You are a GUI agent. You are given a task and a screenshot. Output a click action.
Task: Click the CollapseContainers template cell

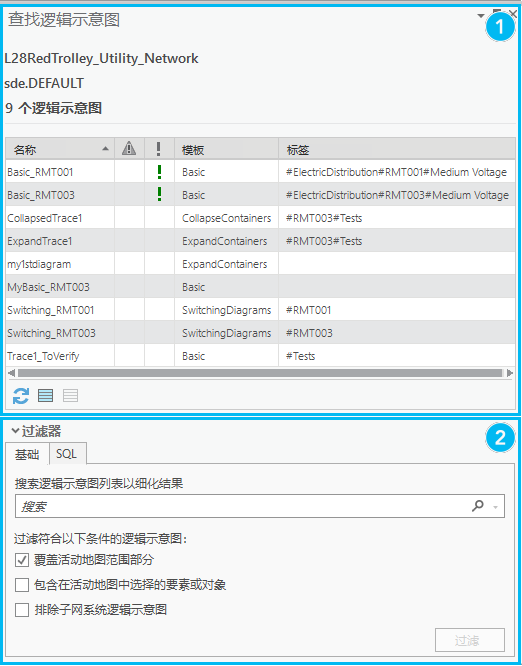point(226,218)
